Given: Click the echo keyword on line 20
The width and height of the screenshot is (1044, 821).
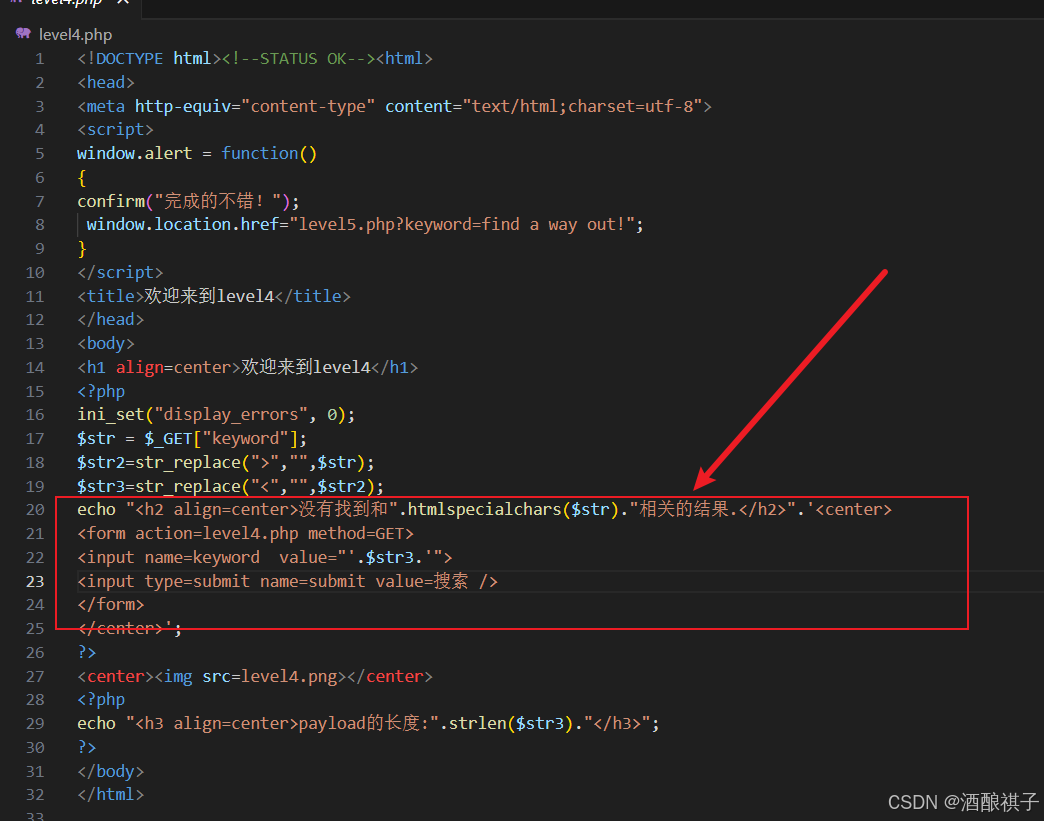Looking at the screenshot, I should point(97,510).
